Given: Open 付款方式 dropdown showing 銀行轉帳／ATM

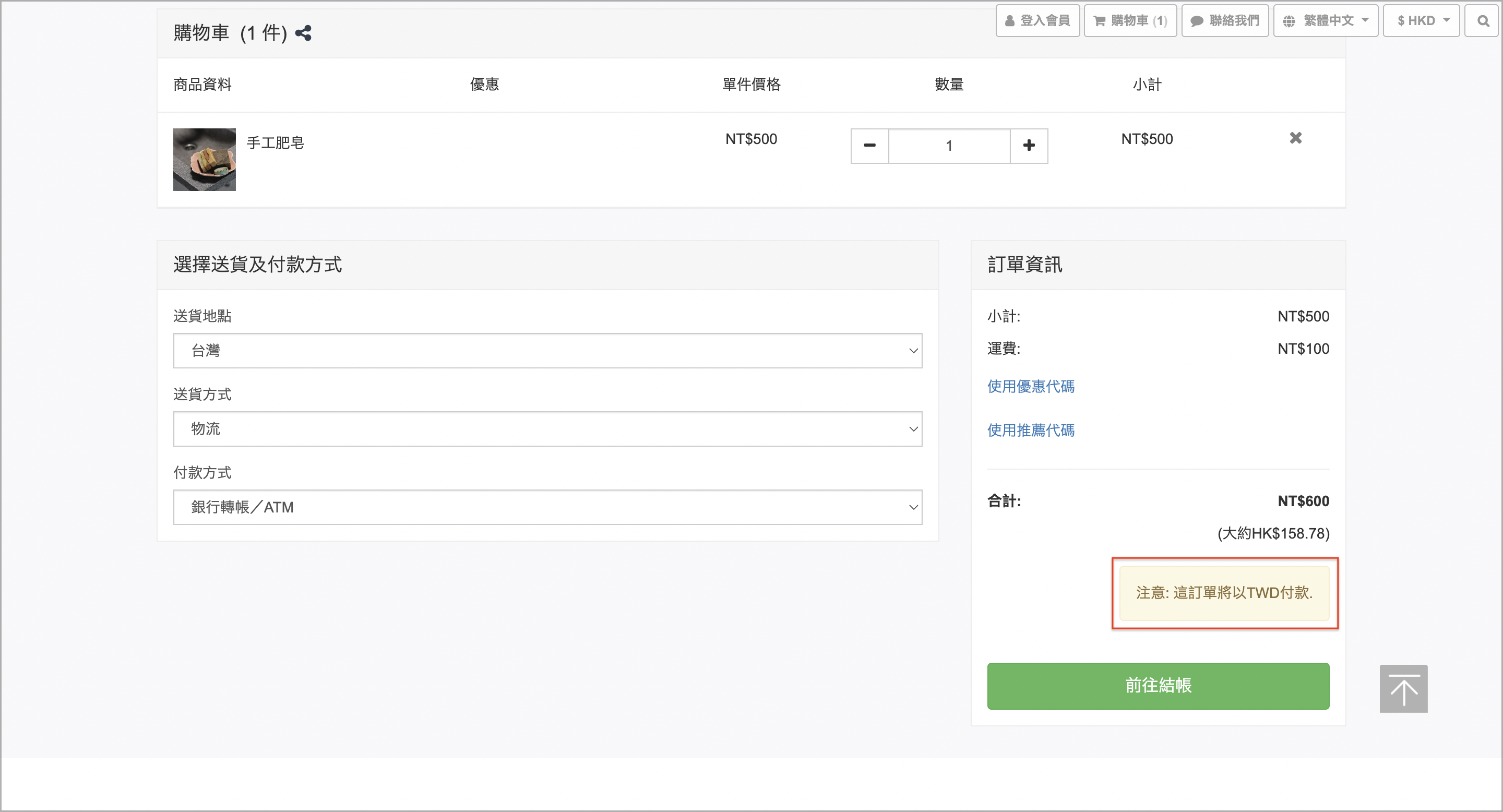Looking at the screenshot, I should tap(547, 507).
